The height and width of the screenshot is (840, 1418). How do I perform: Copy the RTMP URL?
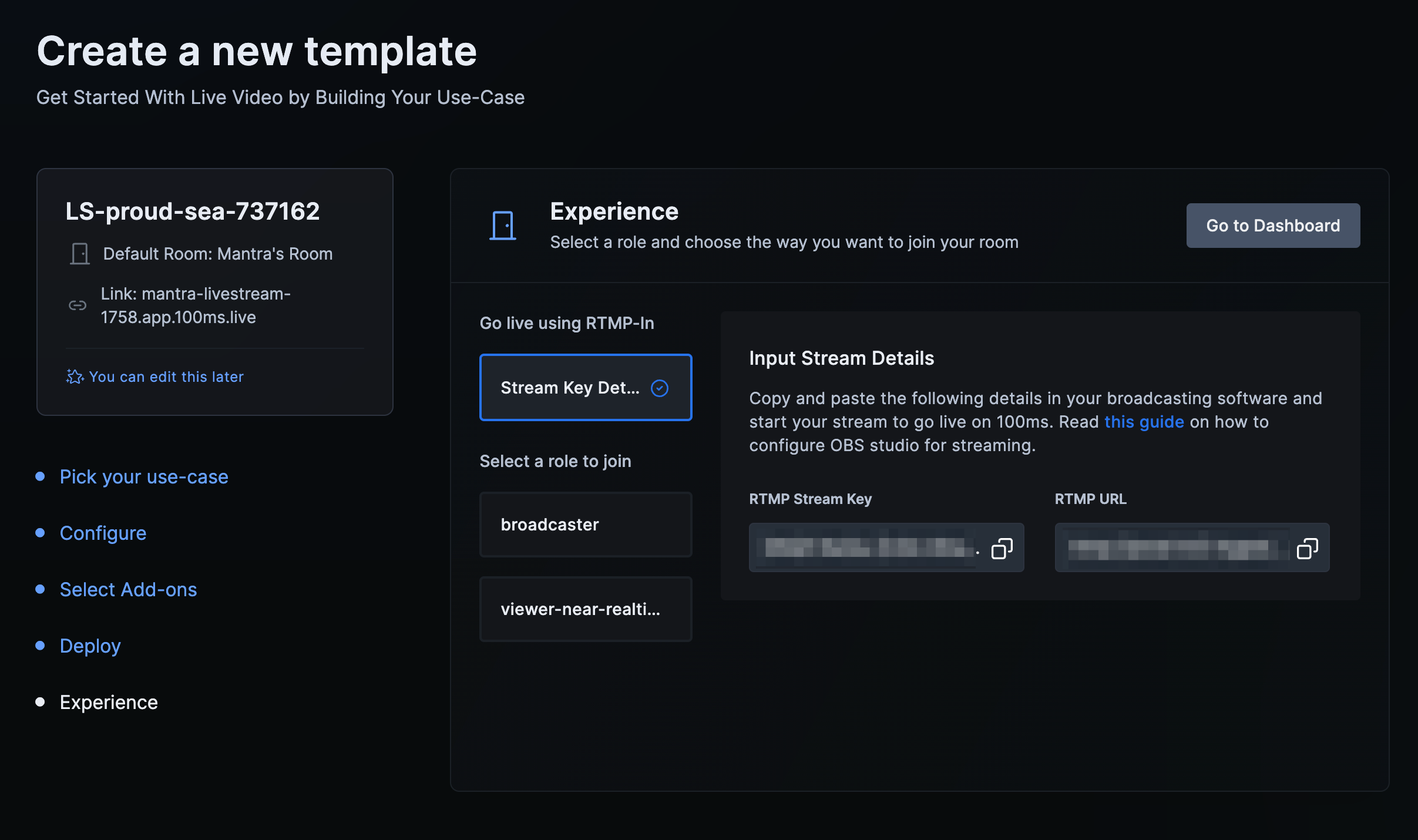(1307, 547)
